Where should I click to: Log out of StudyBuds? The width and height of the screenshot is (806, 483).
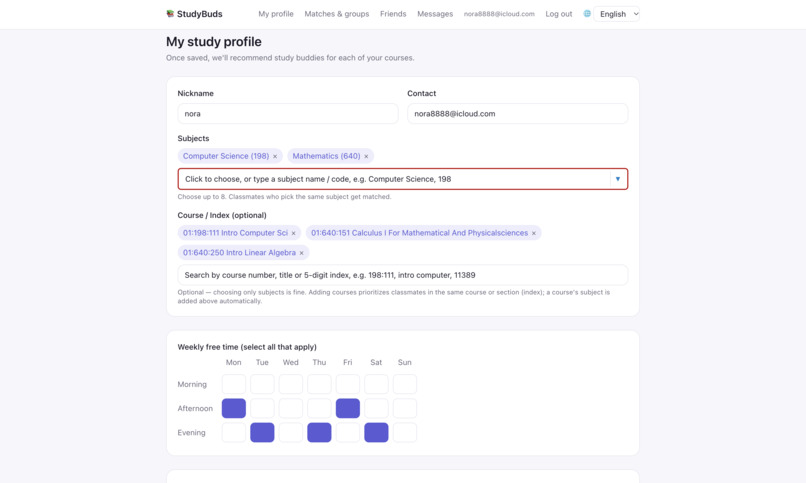coord(559,14)
